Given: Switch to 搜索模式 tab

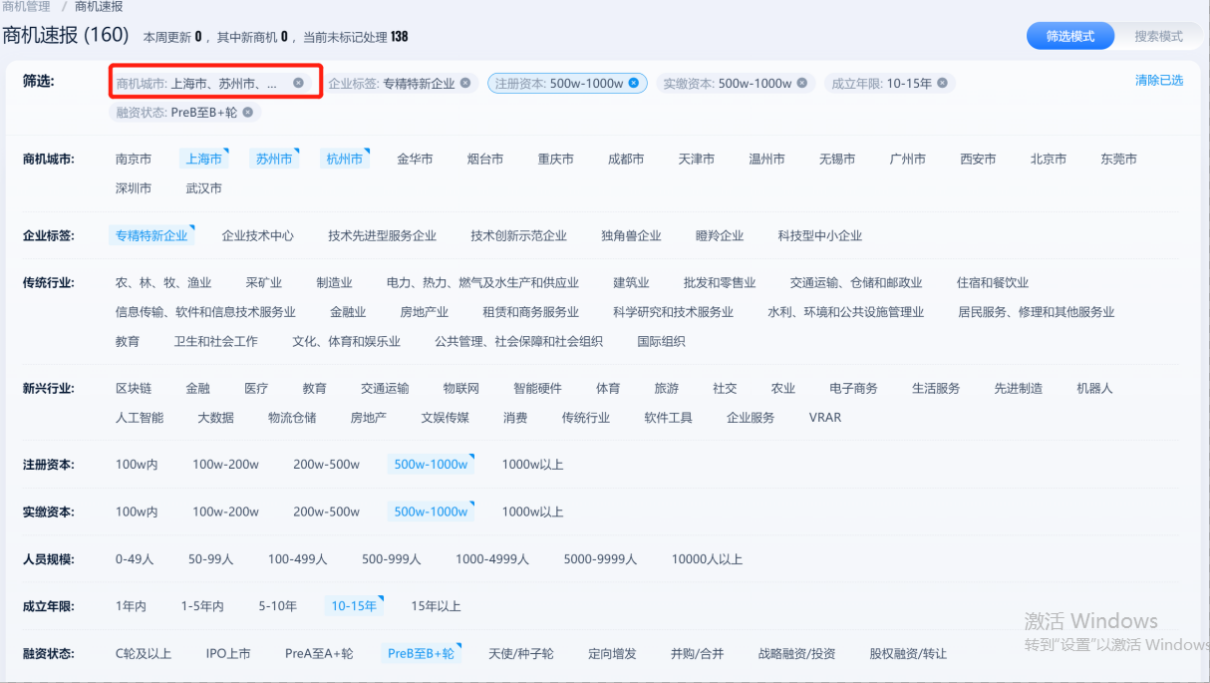Looking at the screenshot, I should click(1158, 36).
